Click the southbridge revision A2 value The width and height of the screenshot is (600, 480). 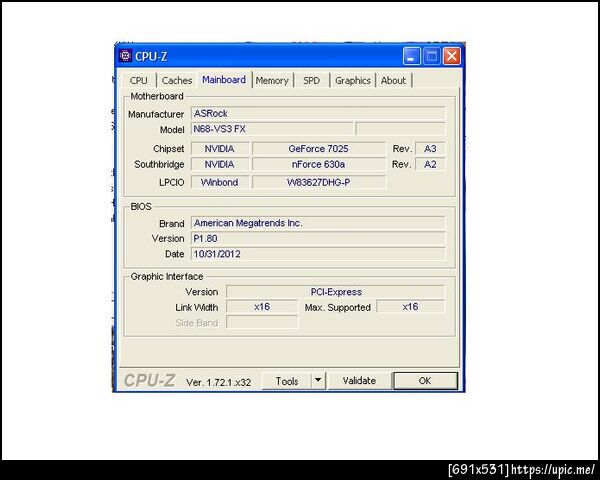(x=430, y=165)
